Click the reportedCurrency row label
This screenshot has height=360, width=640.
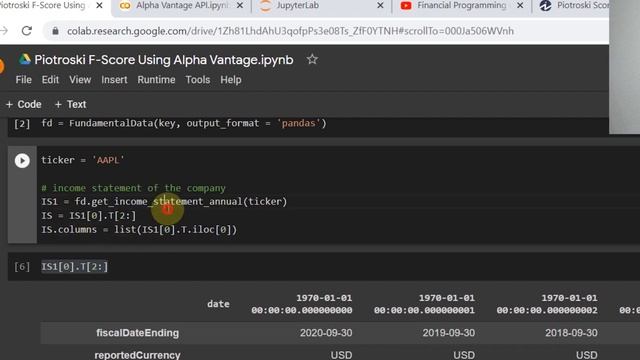click(138, 355)
